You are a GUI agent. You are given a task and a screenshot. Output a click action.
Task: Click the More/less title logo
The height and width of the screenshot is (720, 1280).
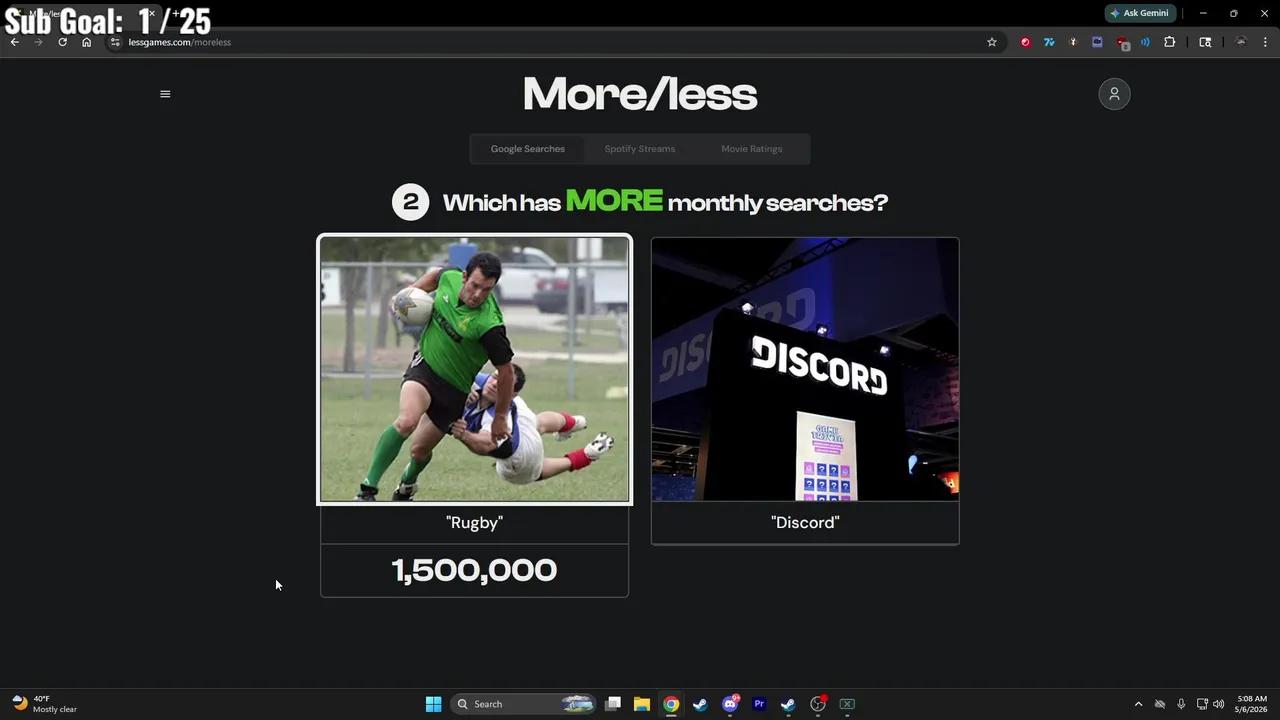point(640,94)
